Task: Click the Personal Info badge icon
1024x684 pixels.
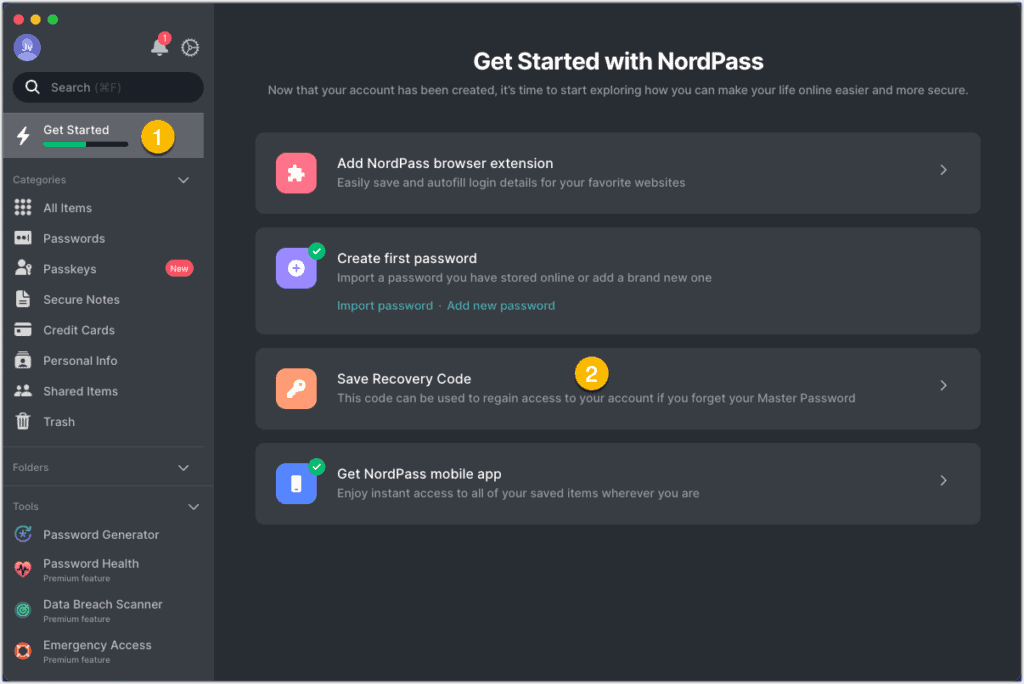Action: point(23,361)
